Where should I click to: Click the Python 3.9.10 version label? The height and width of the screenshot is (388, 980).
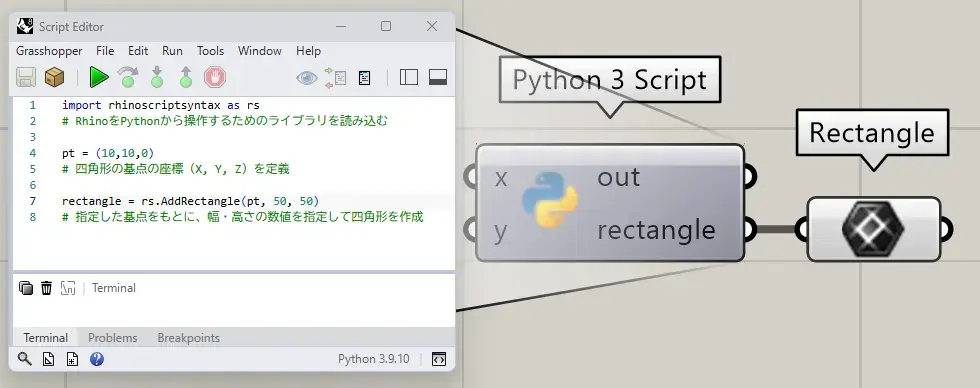(x=374, y=359)
